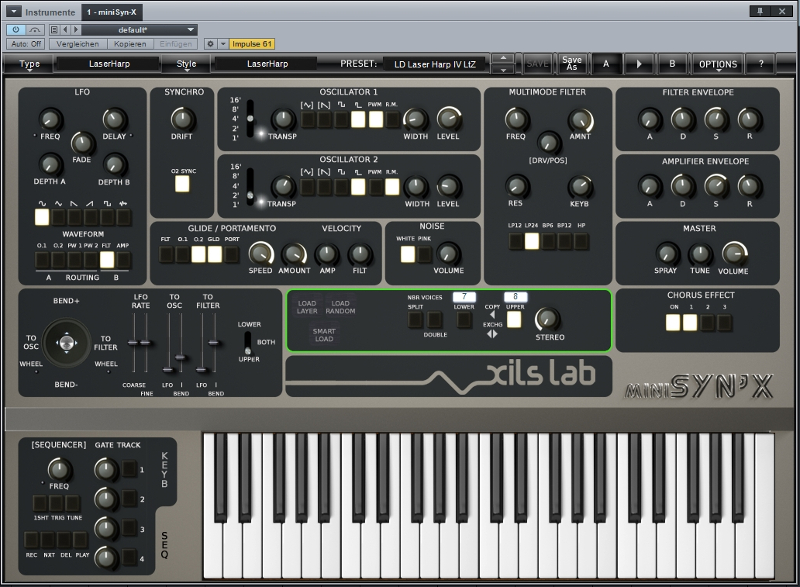The width and height of the screenshot is (800, 587).
Task: Click the filter KEYB knob
Action: [x=580, y=187]
